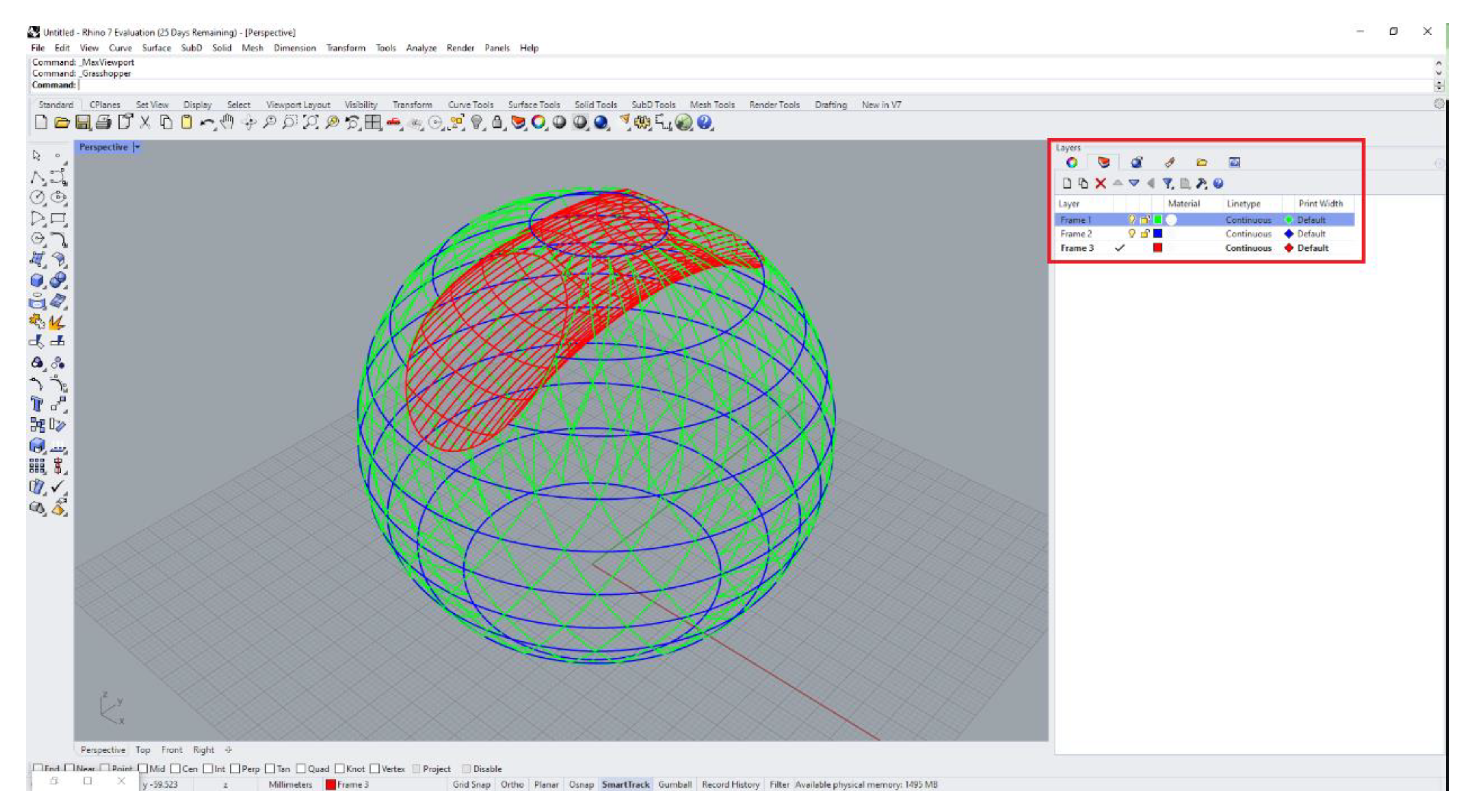Lock the Frame 1 layer

[1145, 220]
